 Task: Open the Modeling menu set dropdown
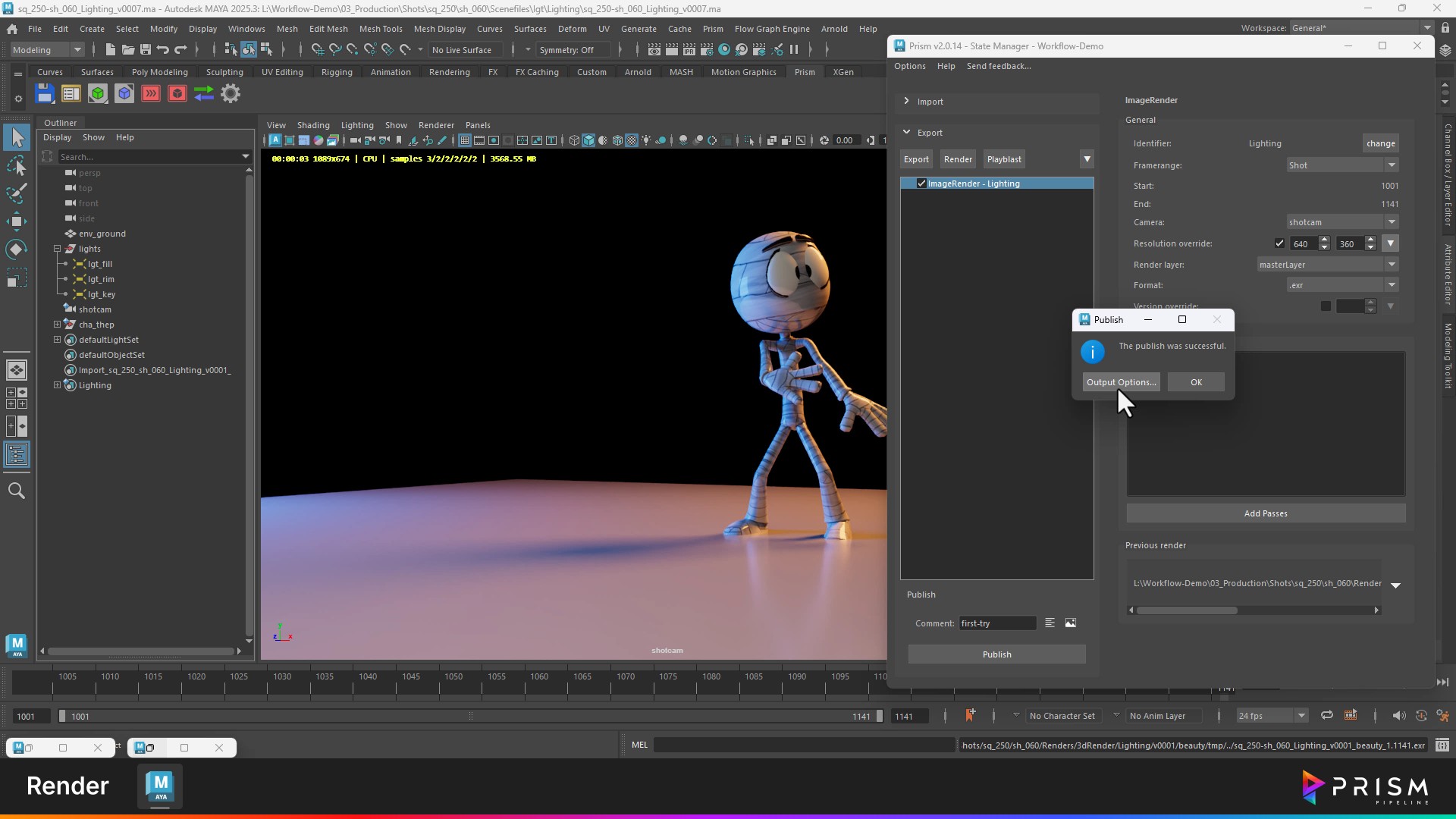point(47,50)
